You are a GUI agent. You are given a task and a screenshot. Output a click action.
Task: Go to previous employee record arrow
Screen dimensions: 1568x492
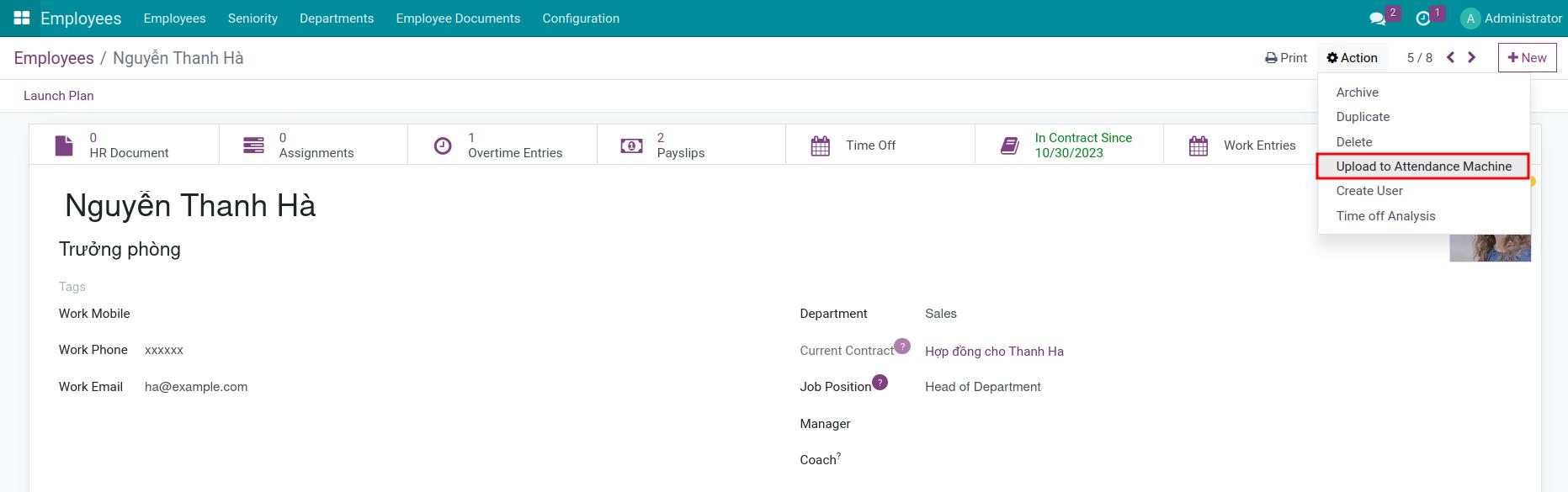[1450, 57]
